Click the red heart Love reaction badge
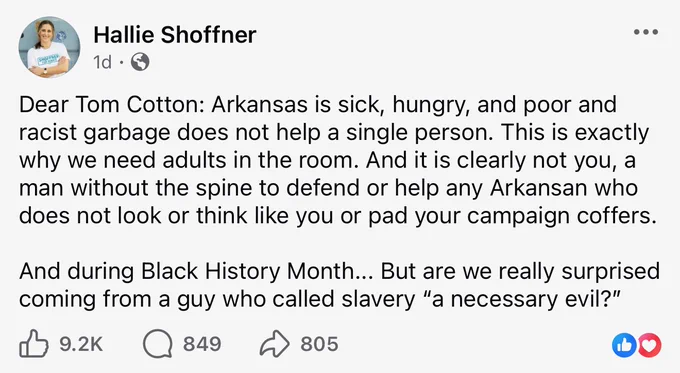Image resolution: width=680 pixels, height=373 pixels. (649, 345)
